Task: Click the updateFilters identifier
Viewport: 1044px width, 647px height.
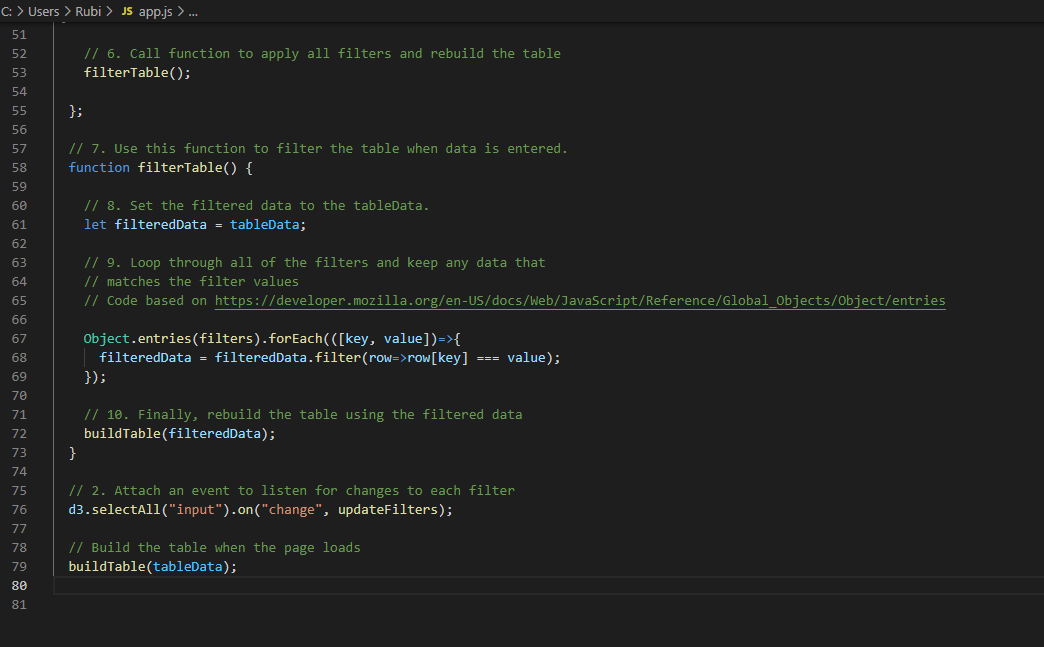Action: coord(389,509)
